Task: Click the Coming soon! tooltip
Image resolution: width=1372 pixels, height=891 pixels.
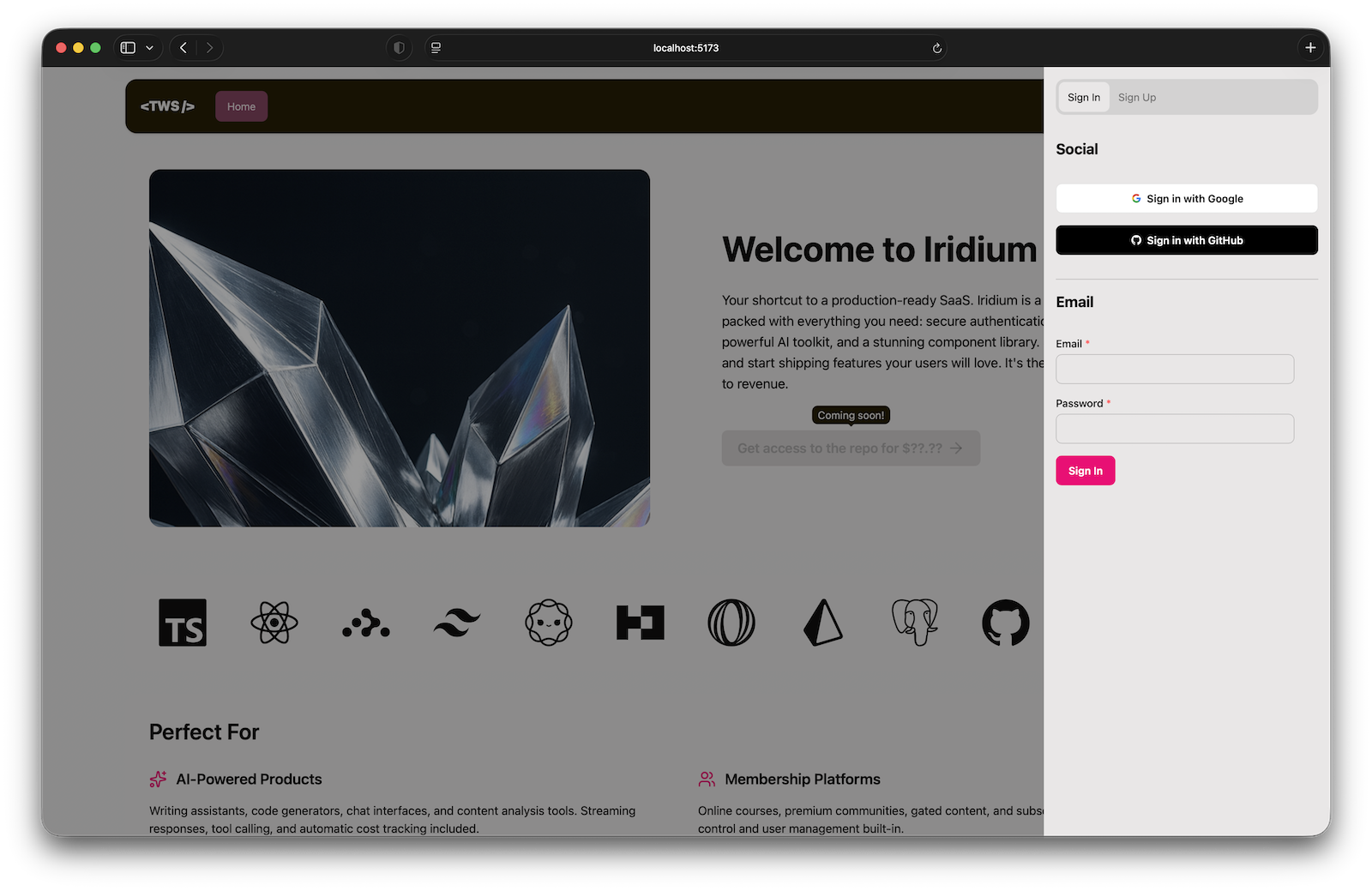Action: [x=851, y=415]
